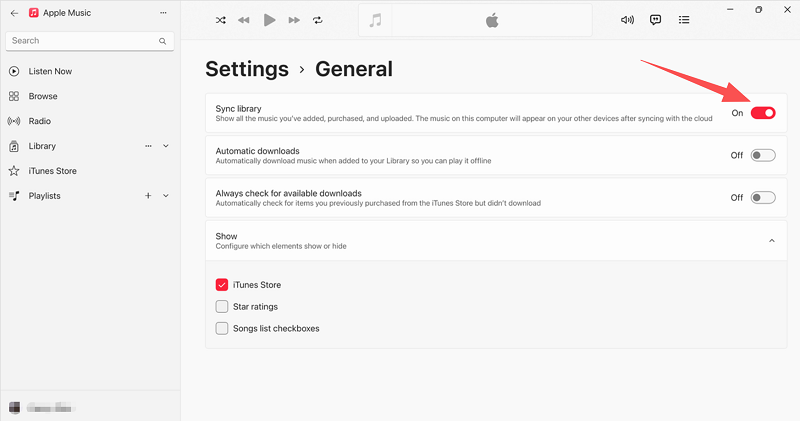Open Library in sidebar
Screen dimensions: 800x421
click(x=42, y=146)
